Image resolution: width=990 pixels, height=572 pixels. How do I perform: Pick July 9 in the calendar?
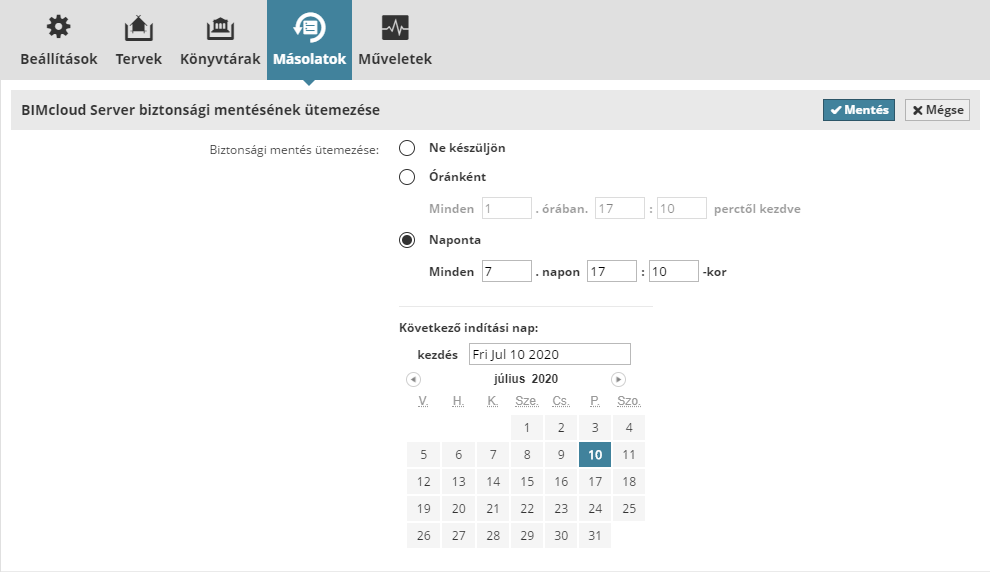click(x=561, y=455)
